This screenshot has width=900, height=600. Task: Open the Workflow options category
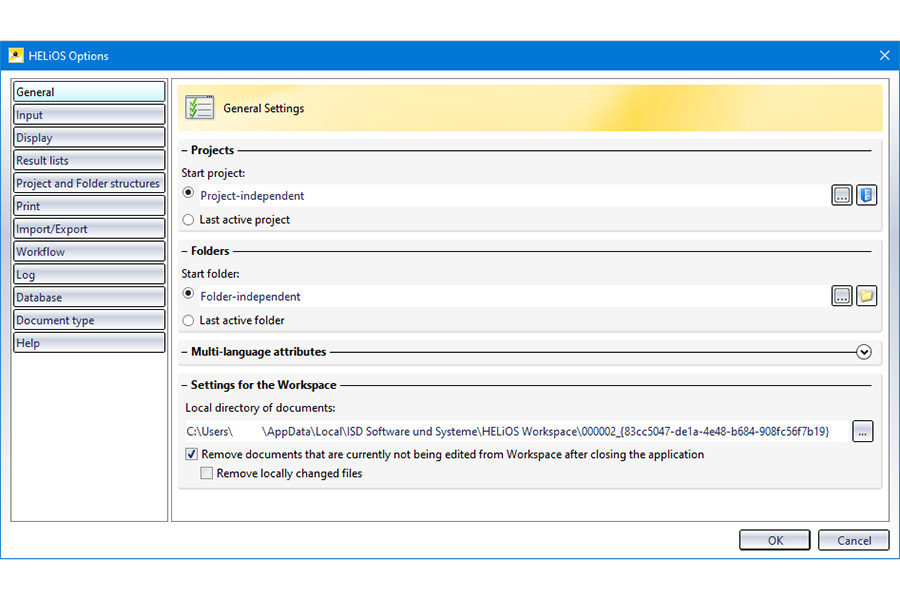click(89, 251)
